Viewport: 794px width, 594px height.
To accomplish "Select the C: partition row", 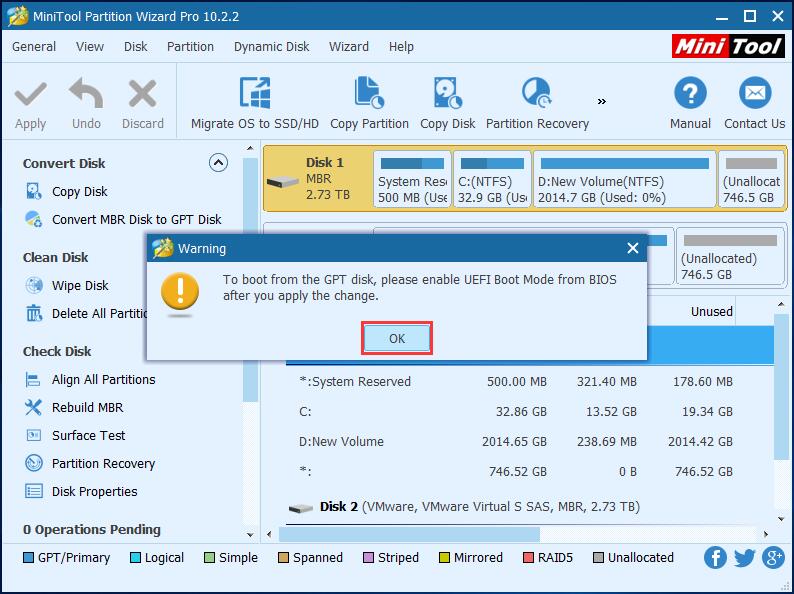I will tap(530, 412).
